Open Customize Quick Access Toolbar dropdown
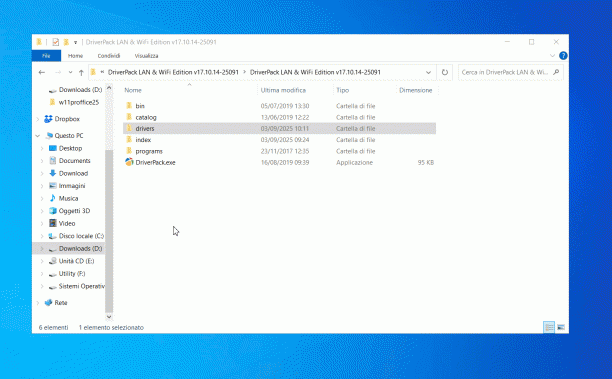The width and height of the screenshot is (612, 379). coord(75,42)
